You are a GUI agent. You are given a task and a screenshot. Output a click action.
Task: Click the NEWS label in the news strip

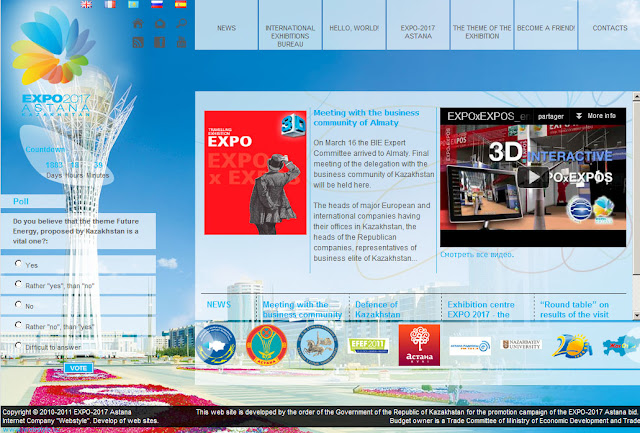click(219, 305)
